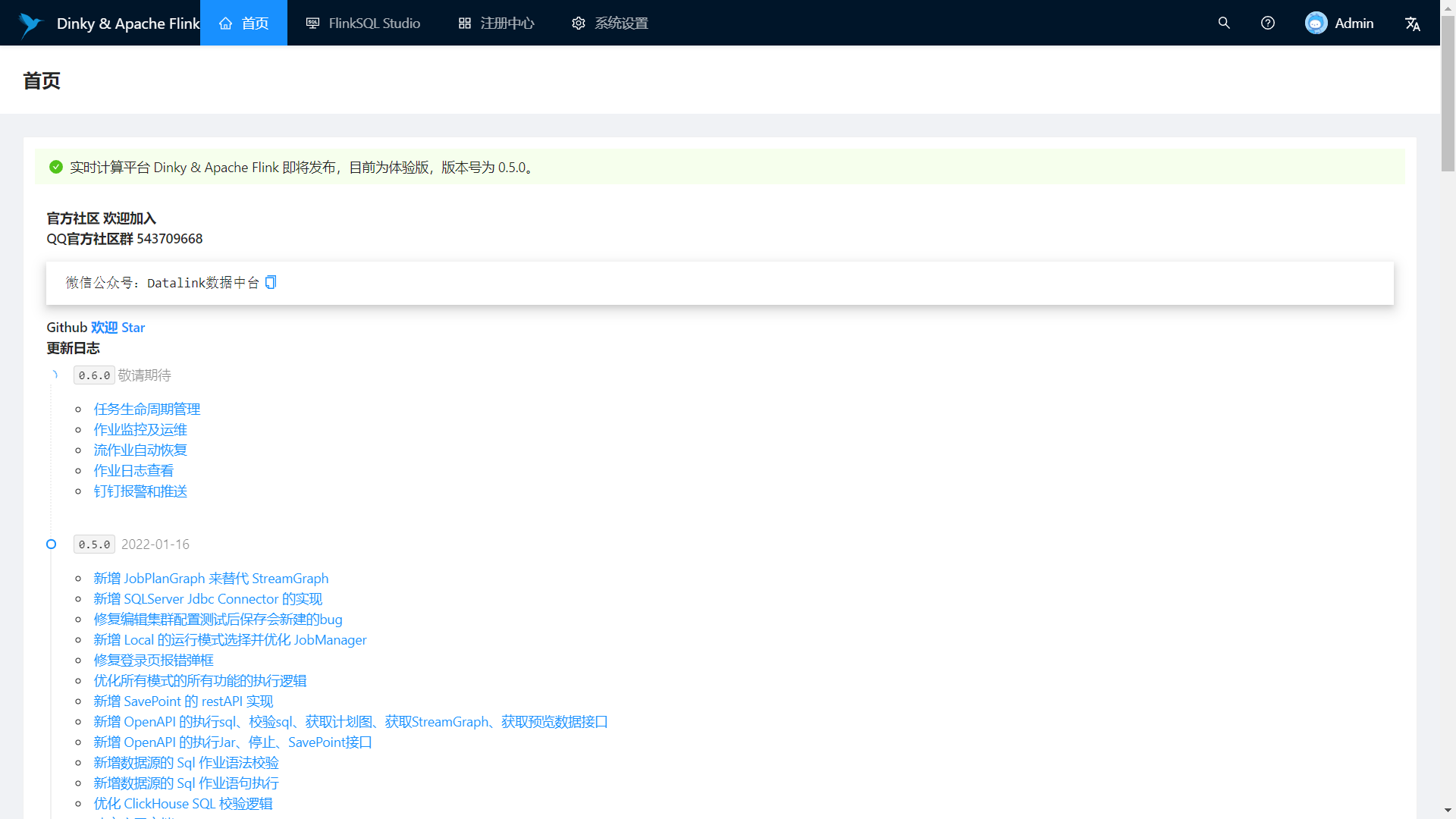This screenshot has height=819, width=1456.
Task: Copy the WeChat account name icon
Action: tap(271, 282)
